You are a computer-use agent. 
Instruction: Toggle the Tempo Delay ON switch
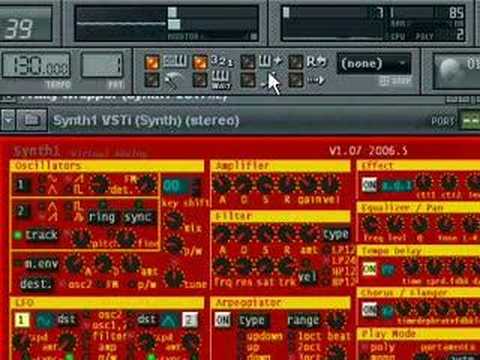[369, 269]
